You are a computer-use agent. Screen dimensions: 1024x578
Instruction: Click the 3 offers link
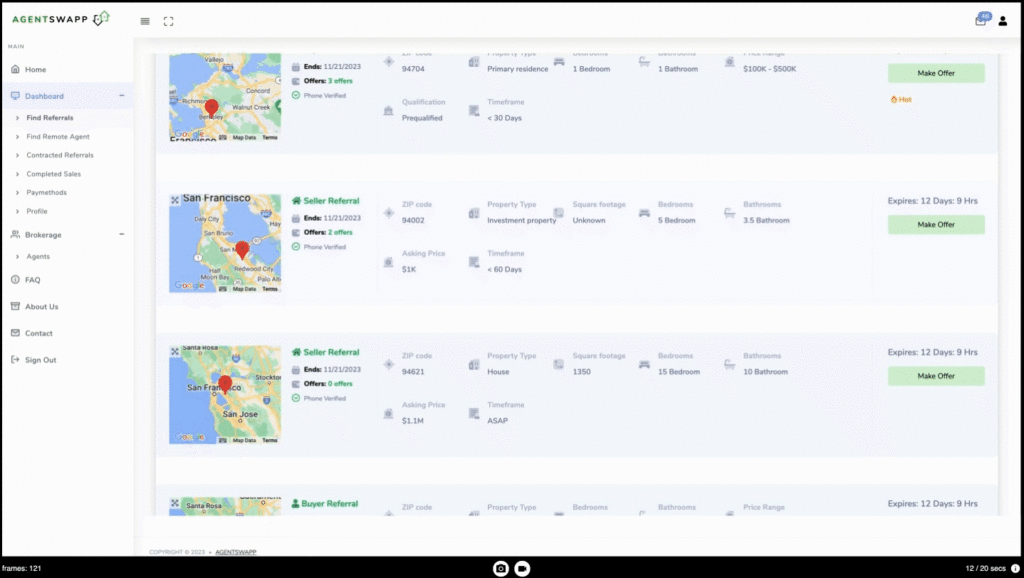pyautogui.click(x=340, y=81)
